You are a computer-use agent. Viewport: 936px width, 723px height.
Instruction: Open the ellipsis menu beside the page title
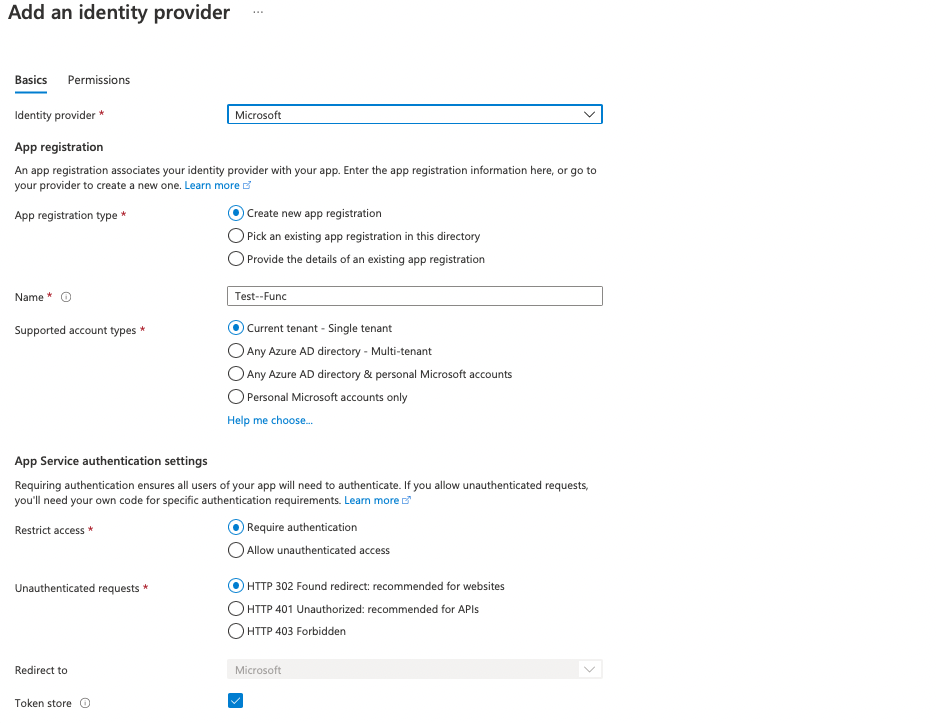(x=258, y=13)
